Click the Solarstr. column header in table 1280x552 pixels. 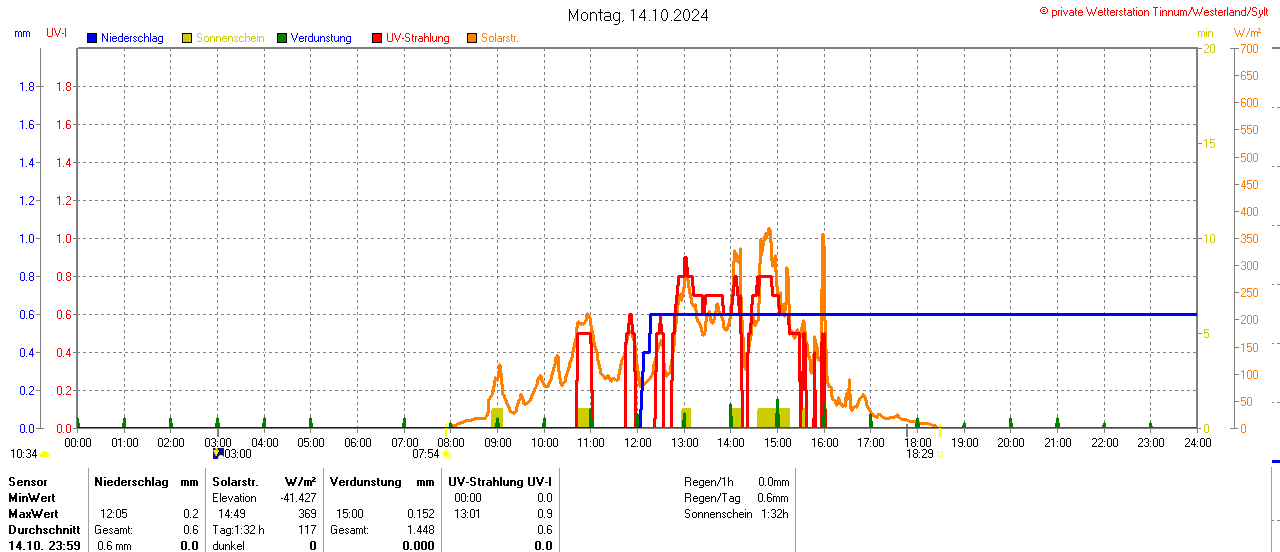coord(236,482)
